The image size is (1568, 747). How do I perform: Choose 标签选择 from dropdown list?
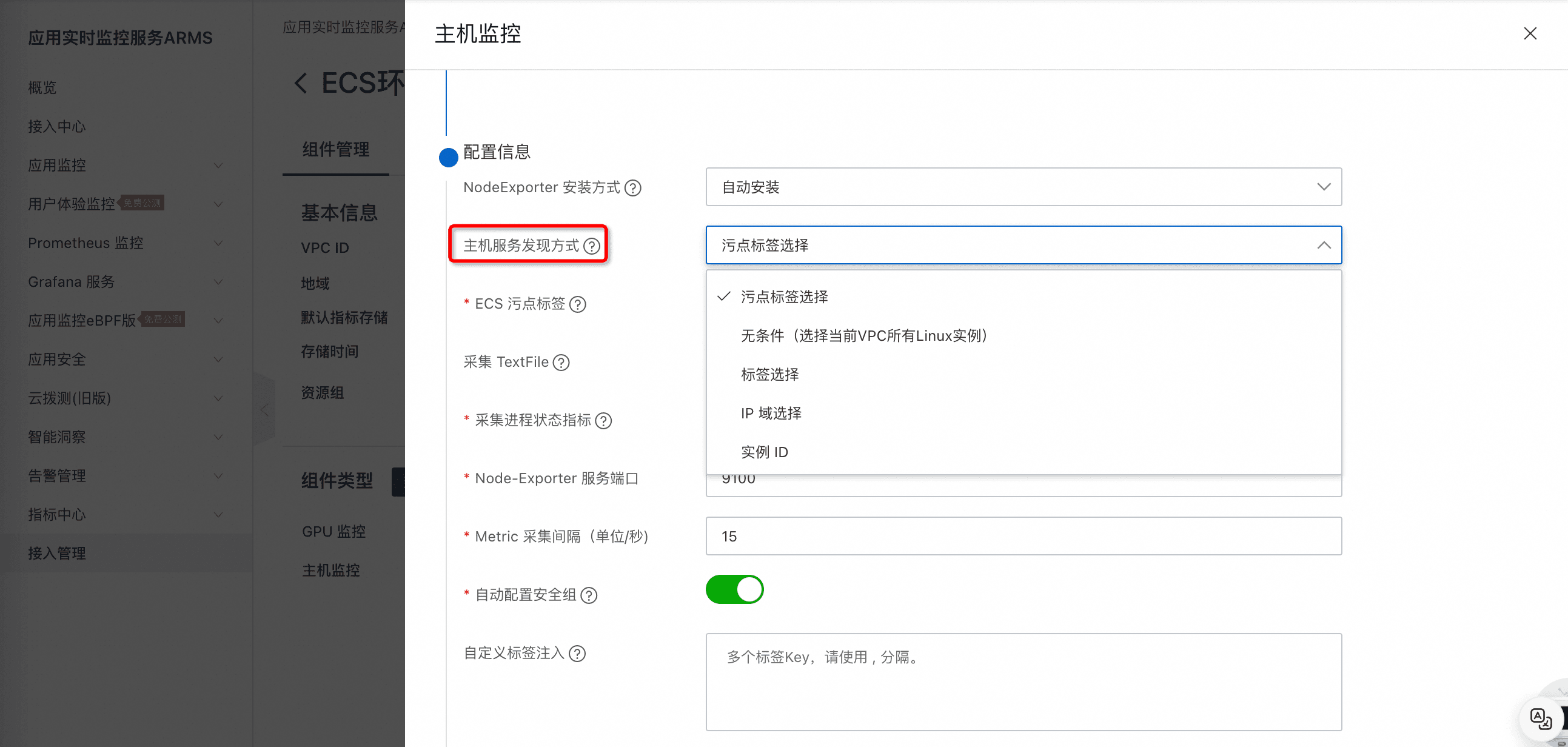[769, 375]
